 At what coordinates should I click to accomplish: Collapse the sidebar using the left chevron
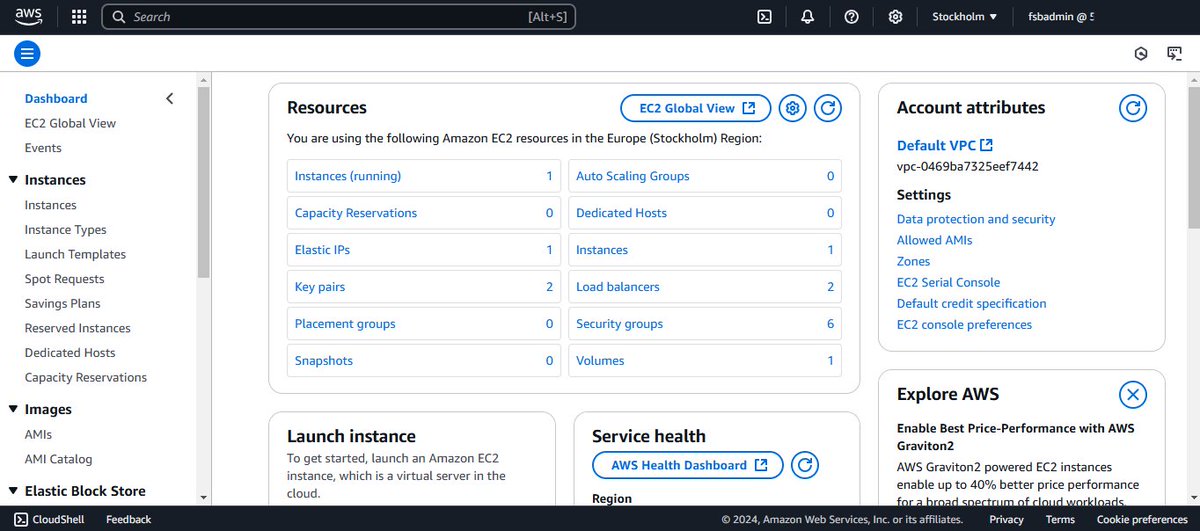[169, 98]
